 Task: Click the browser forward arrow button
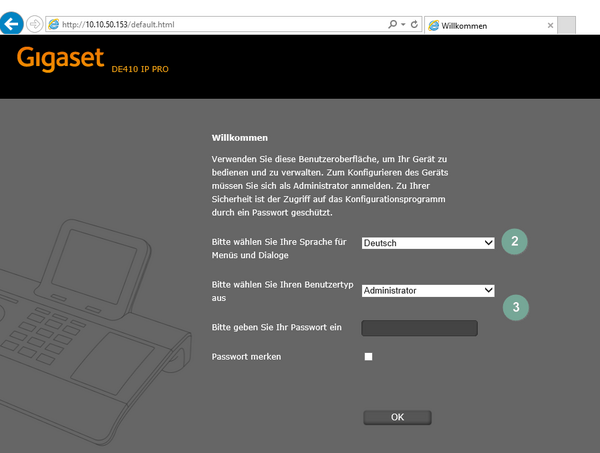tap(37, 24)
